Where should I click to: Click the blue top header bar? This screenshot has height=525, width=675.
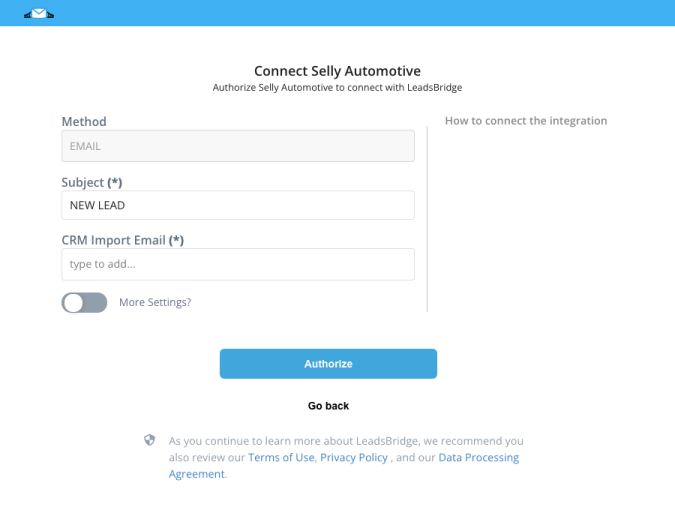[x=338, y=13]
